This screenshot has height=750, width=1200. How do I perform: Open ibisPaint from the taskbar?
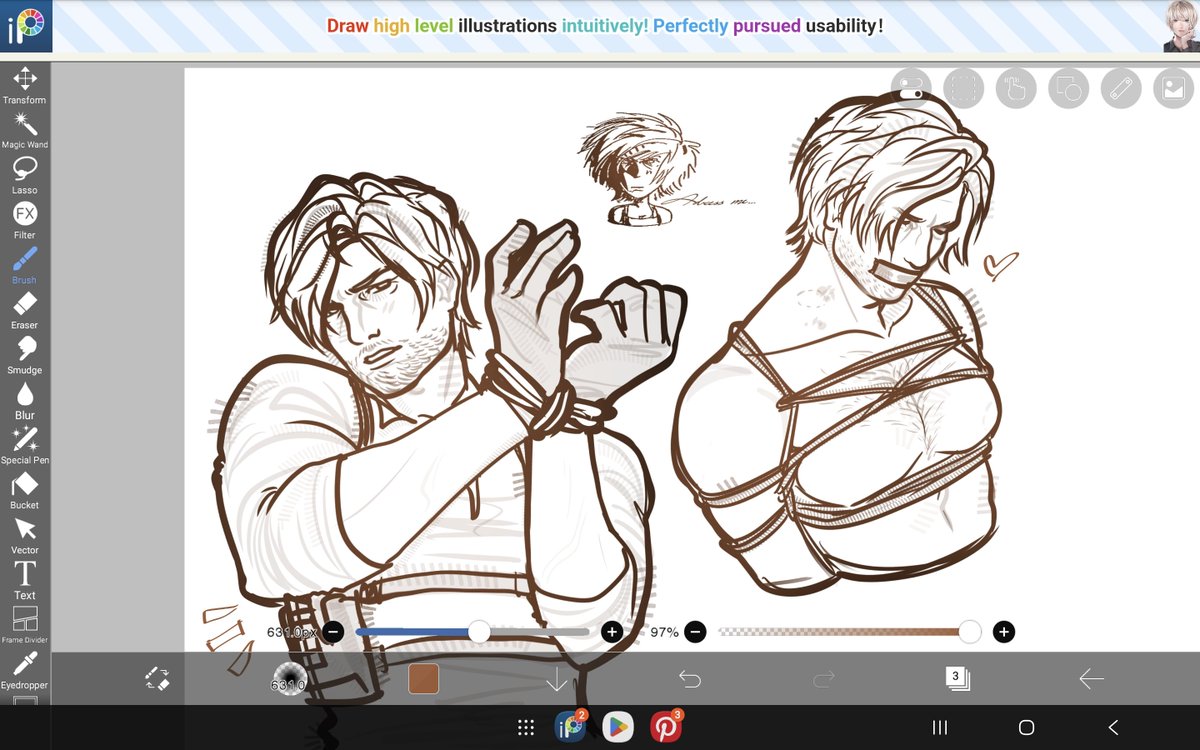click(x=570, y=727)
